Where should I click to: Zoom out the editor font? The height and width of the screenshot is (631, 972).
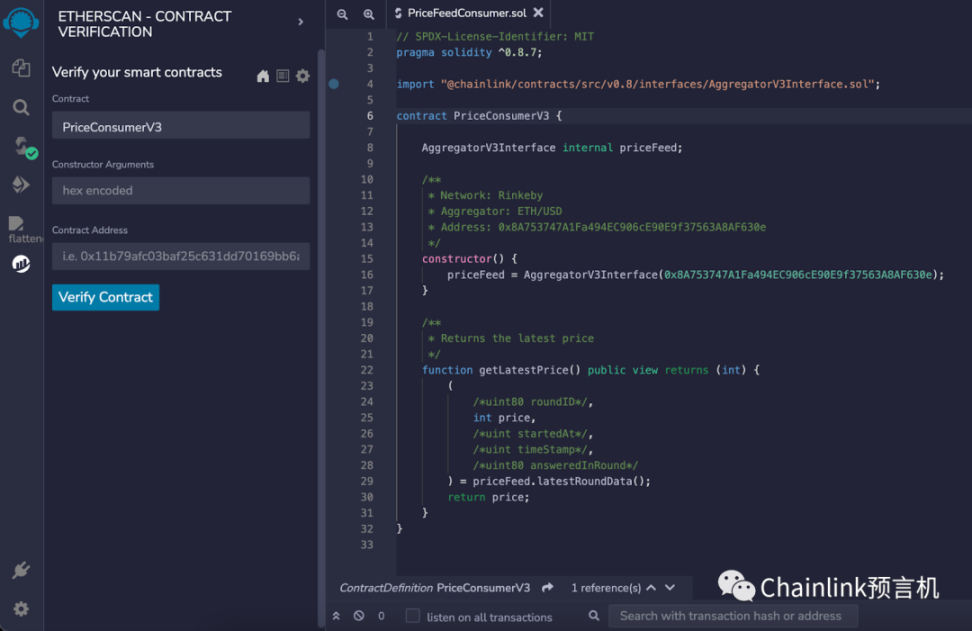343,14
